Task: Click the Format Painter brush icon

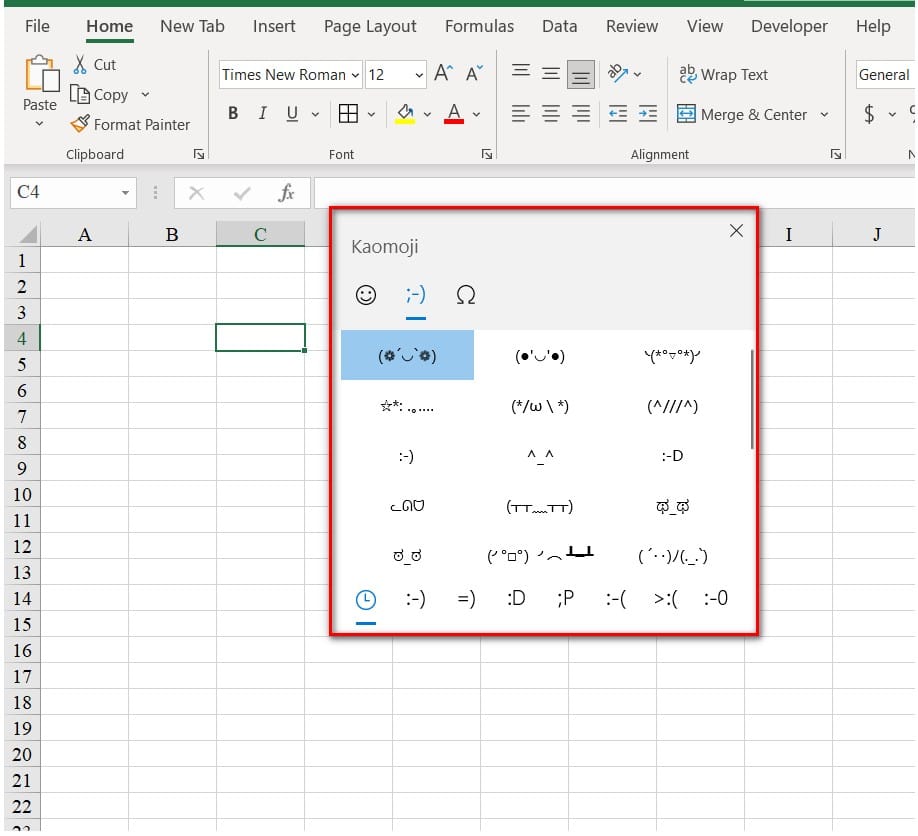Action: click(80, 124)
